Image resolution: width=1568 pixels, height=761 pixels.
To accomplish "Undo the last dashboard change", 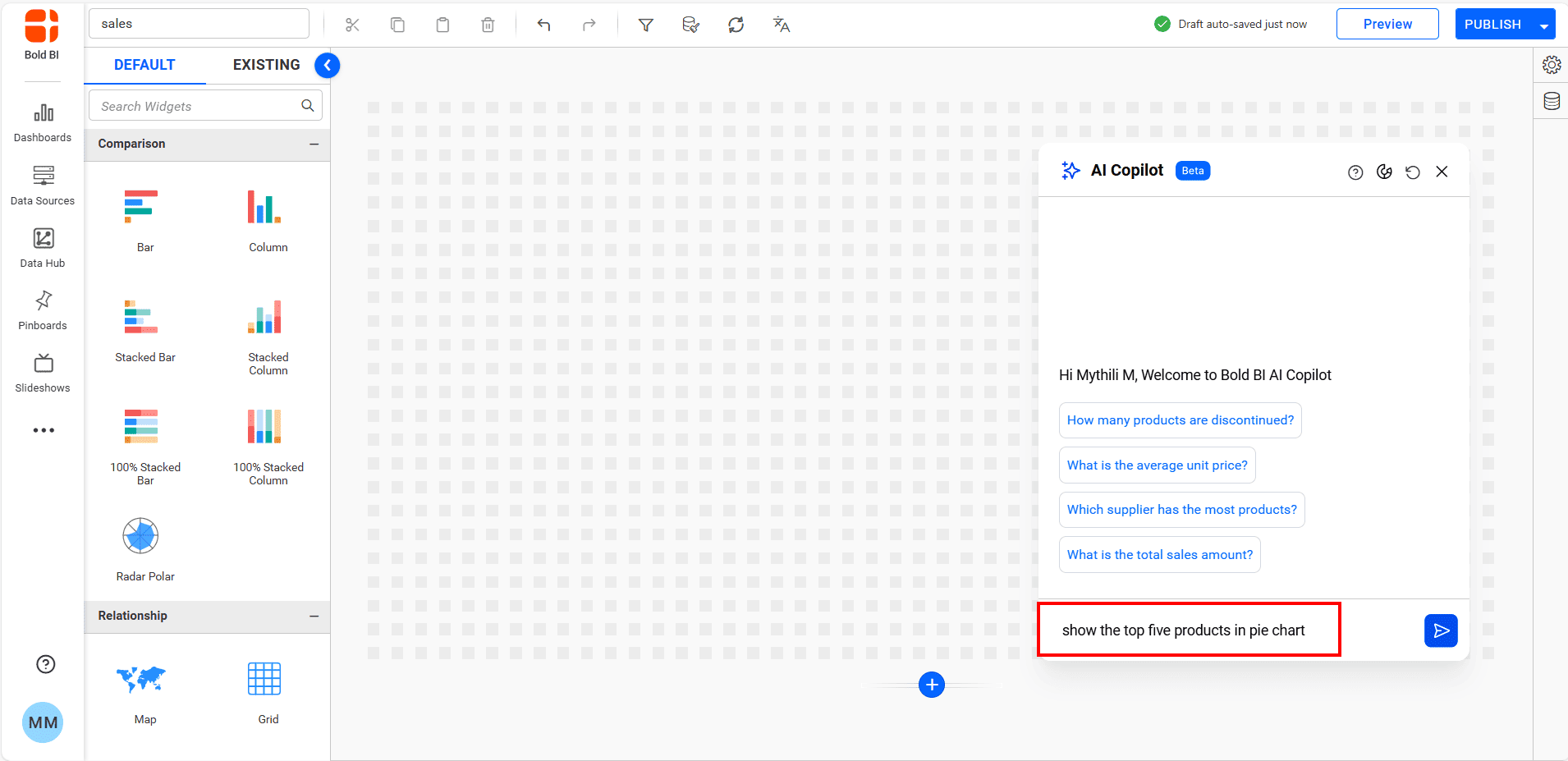I will 543,25.
